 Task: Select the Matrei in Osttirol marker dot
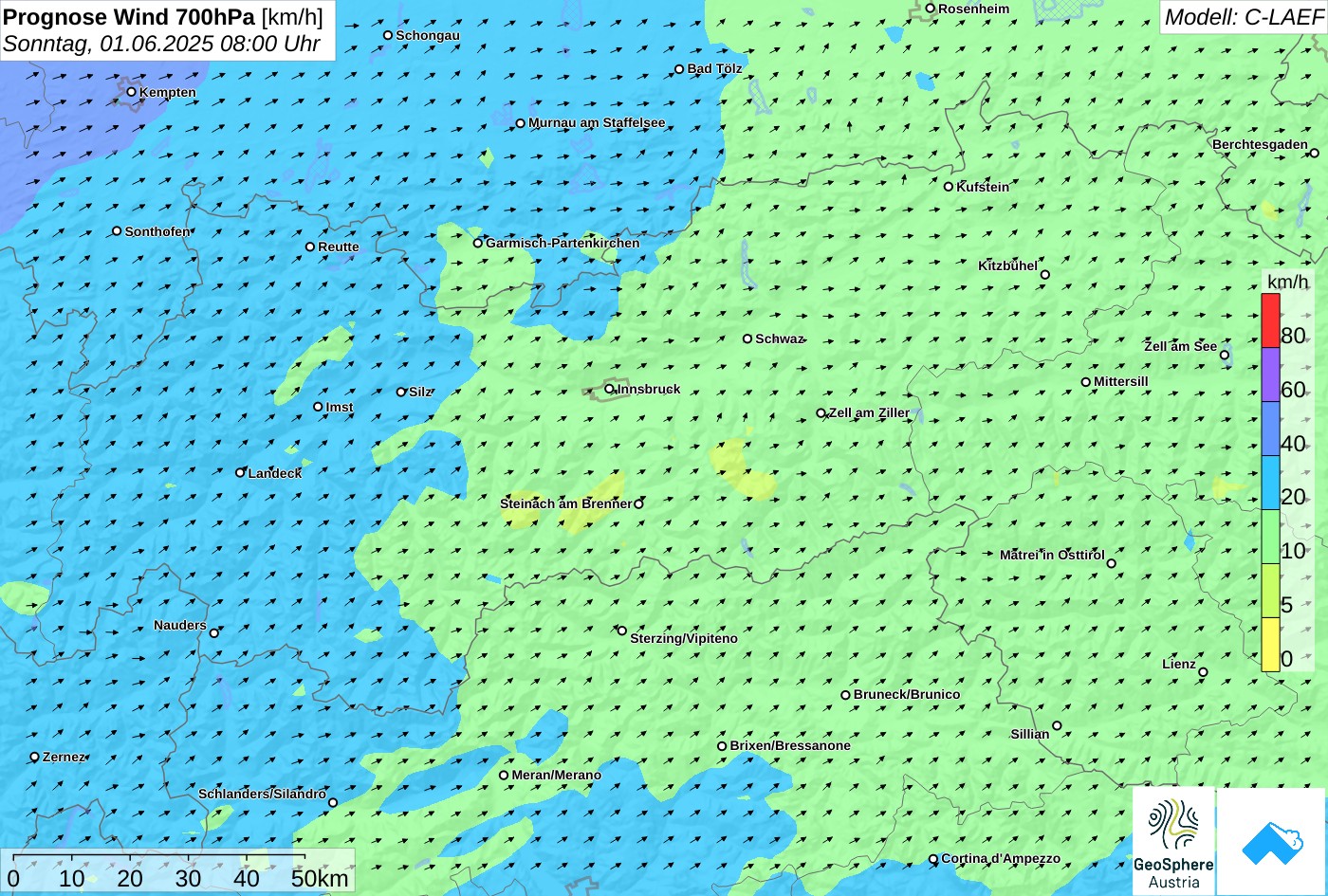coord(1112,563)
